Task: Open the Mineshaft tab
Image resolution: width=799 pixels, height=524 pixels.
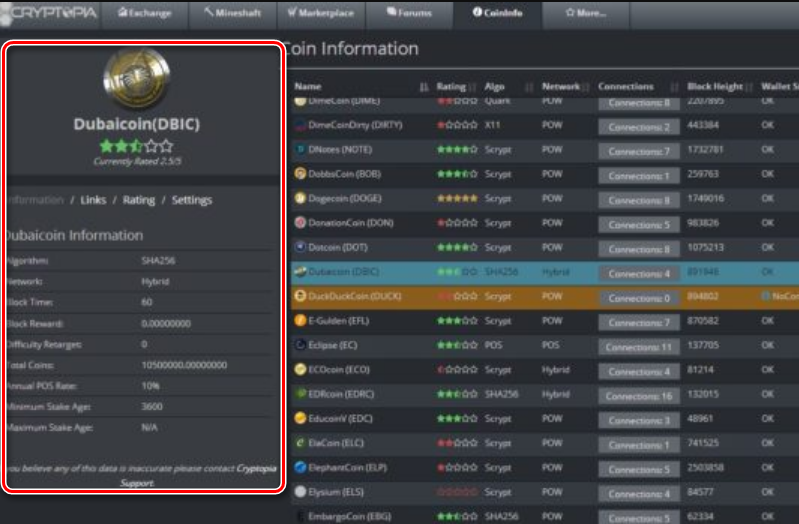Action: coord(233,13)
